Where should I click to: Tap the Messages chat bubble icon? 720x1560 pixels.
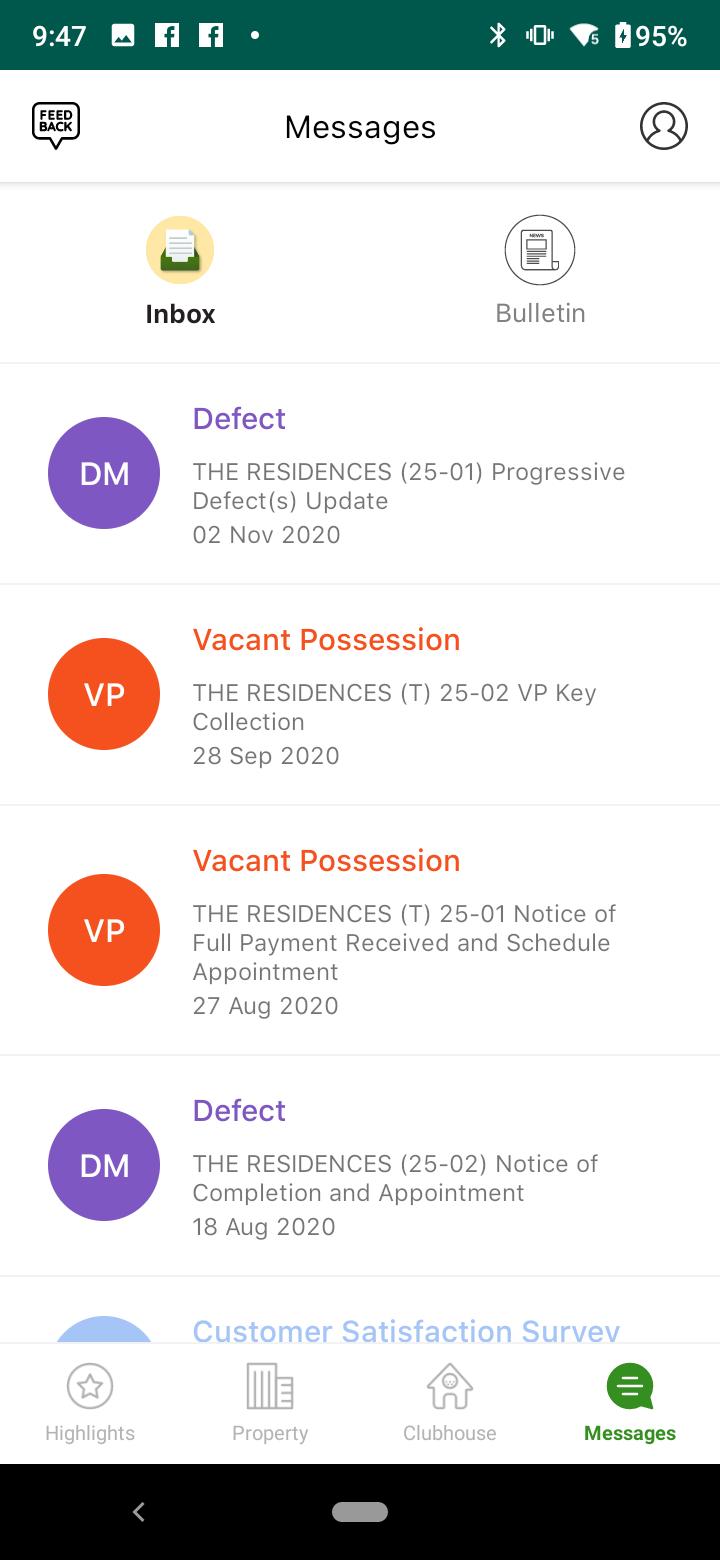pyautogui.click(x=630, y=1386)
